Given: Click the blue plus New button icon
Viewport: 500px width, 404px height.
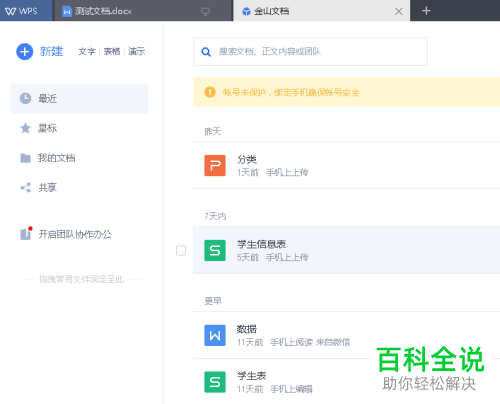Looking at the screenshot, I should click(x=25, y=52).
